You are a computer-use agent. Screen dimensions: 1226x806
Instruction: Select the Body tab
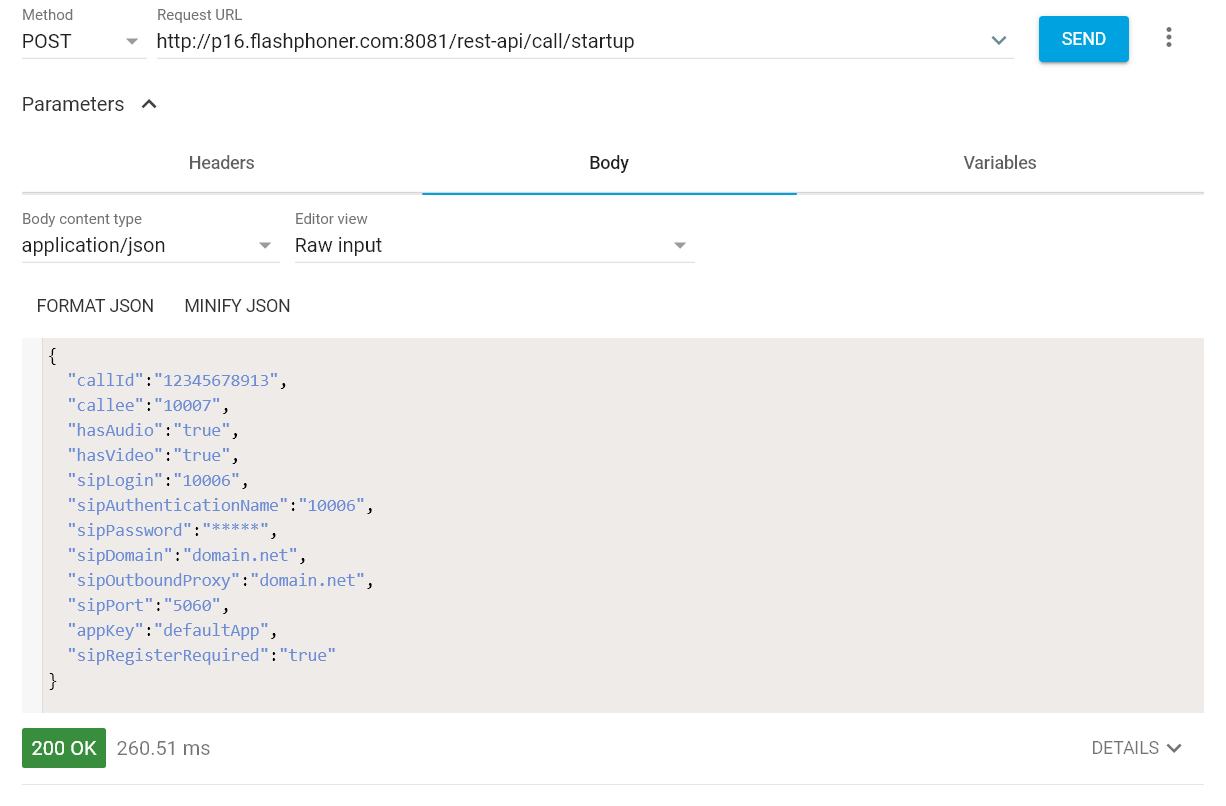click(609, 163)
